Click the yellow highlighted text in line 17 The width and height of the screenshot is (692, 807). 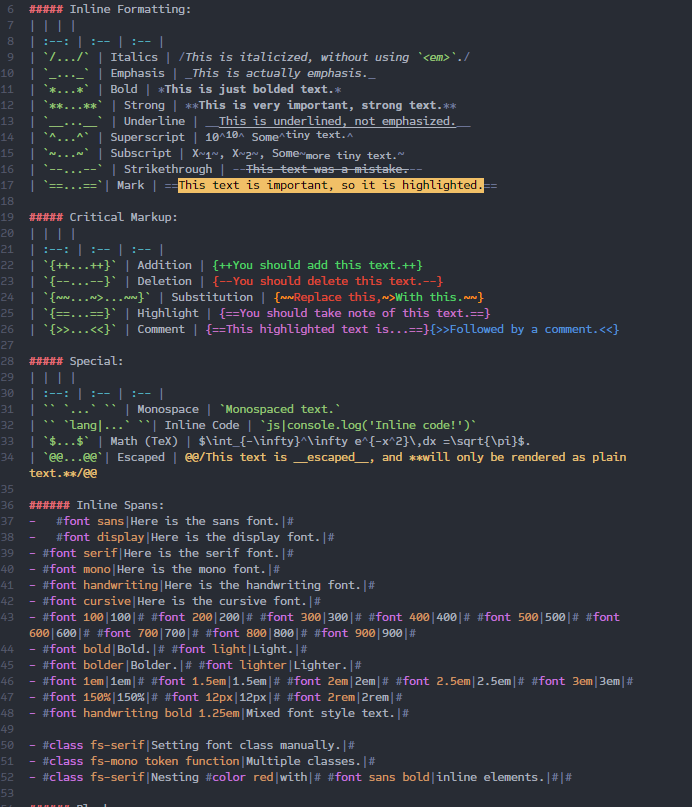(331, 185)
